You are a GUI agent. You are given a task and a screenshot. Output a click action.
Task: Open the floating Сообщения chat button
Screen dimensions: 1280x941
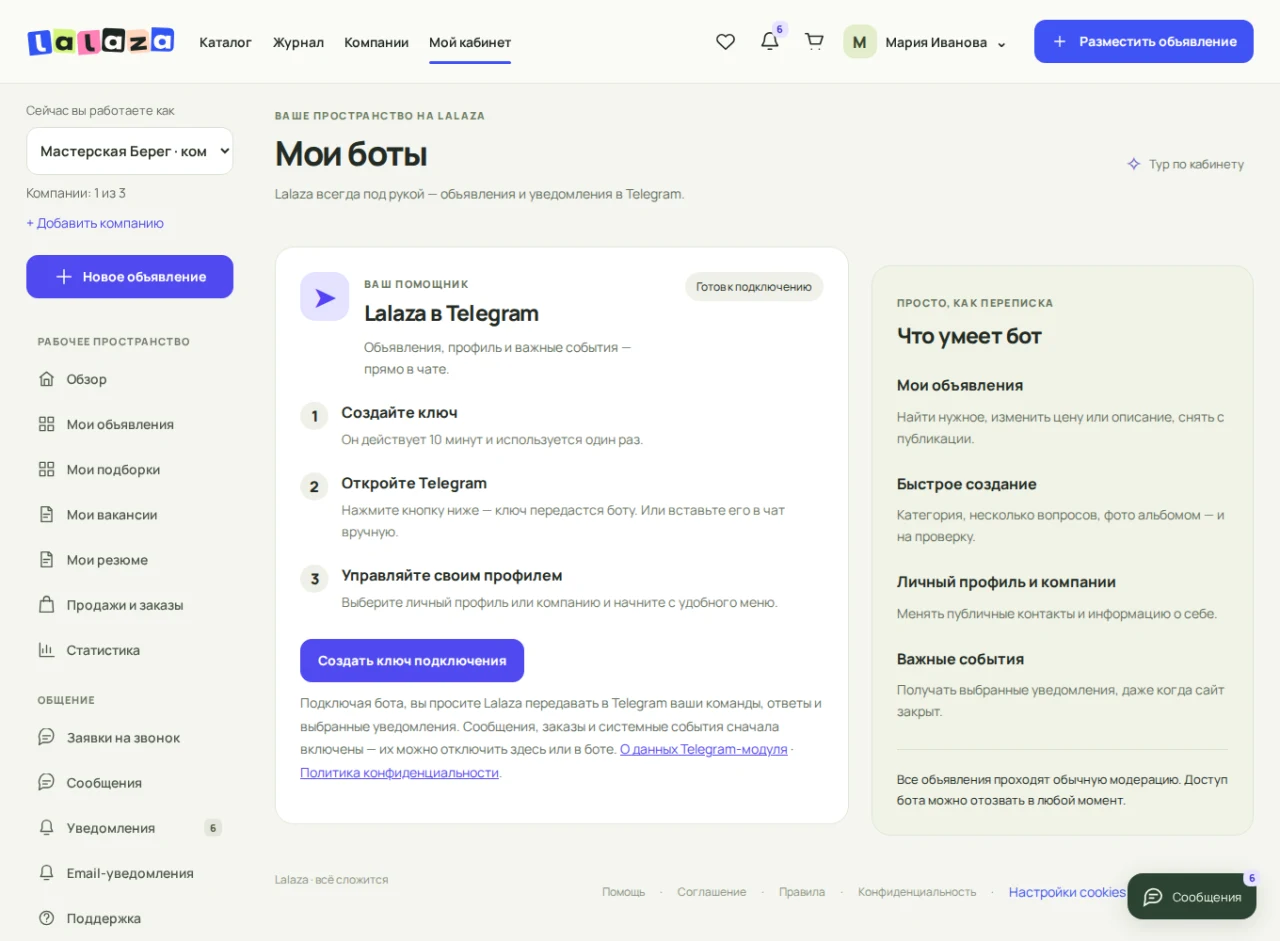tap(1192, 897)
